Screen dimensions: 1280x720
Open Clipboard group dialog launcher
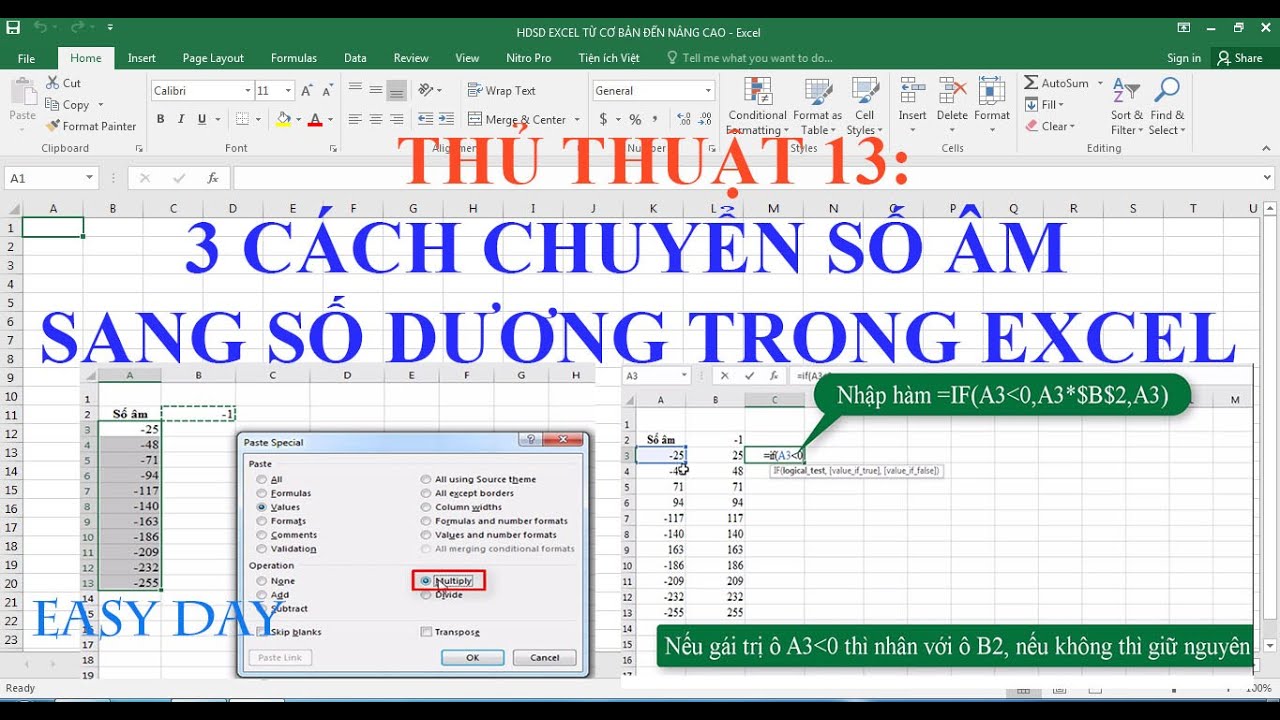coord(138,148)
